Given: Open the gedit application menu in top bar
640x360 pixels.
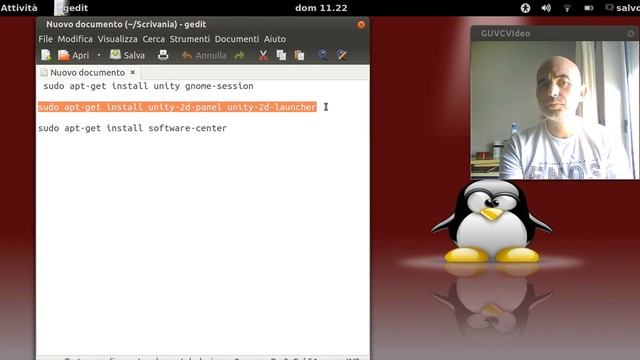Looking at the screenshot, I should (x=72, y=8).
